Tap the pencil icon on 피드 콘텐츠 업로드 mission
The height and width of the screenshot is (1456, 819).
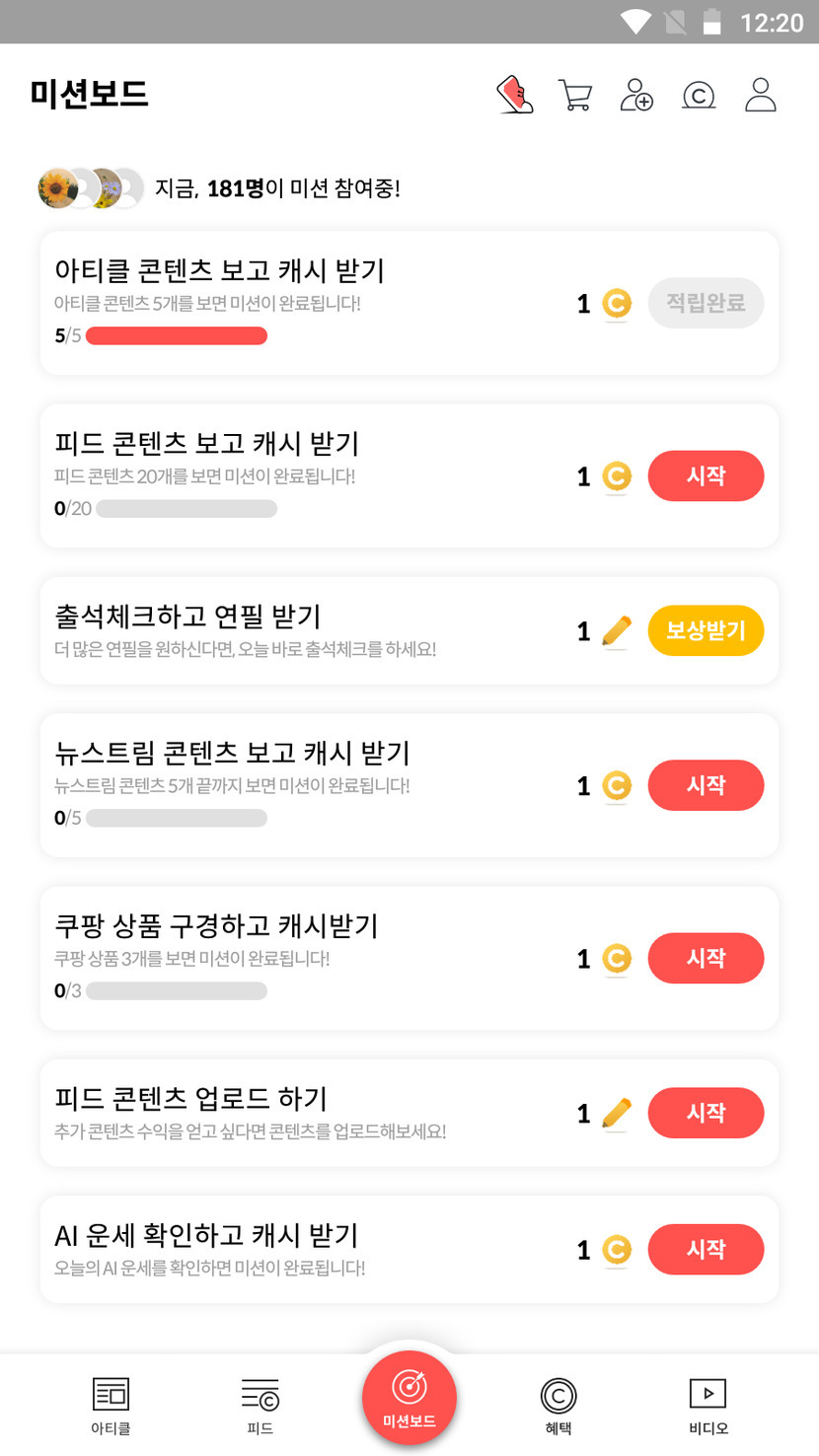pyautogui.click(x=617, y=1114)
